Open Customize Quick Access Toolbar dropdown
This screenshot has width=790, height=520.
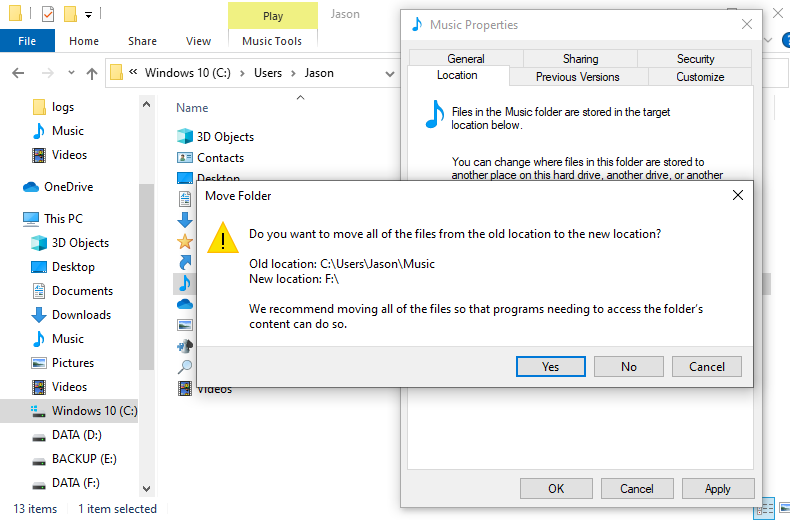(89, 15)
